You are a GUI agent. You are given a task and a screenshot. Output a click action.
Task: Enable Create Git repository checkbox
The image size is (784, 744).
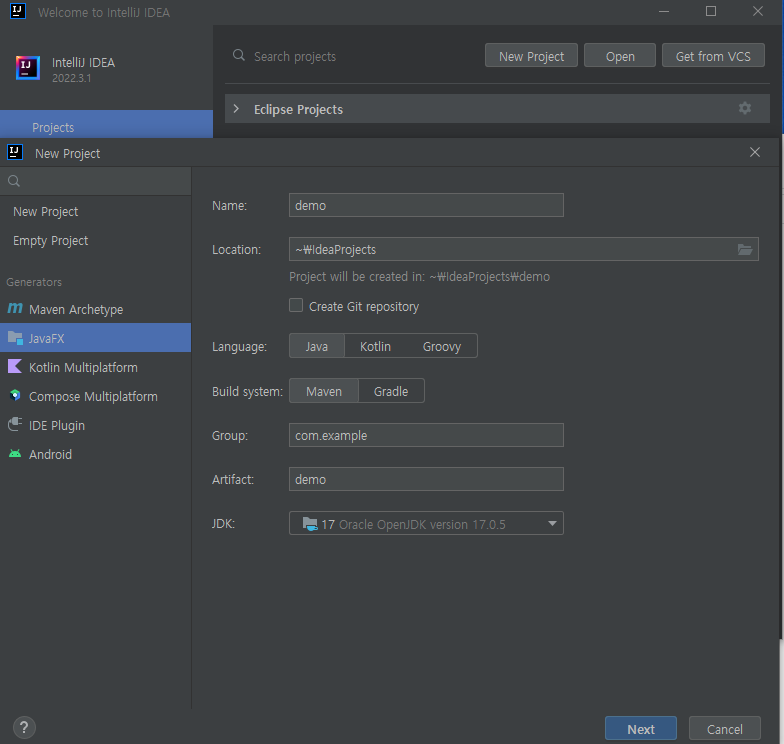pos(296,305)
